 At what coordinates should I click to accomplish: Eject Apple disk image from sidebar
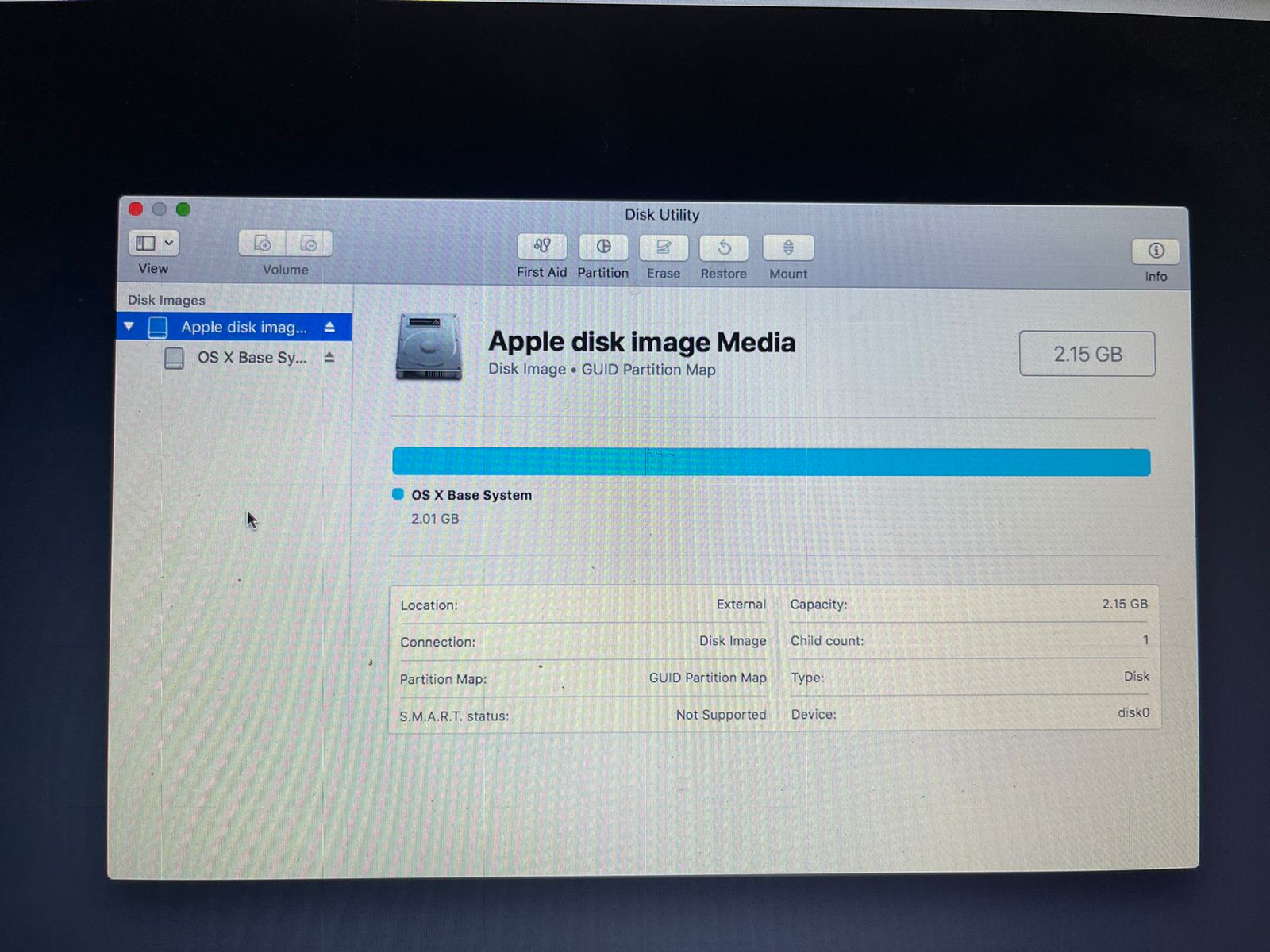pyautogui.click(x=329, y=327)
